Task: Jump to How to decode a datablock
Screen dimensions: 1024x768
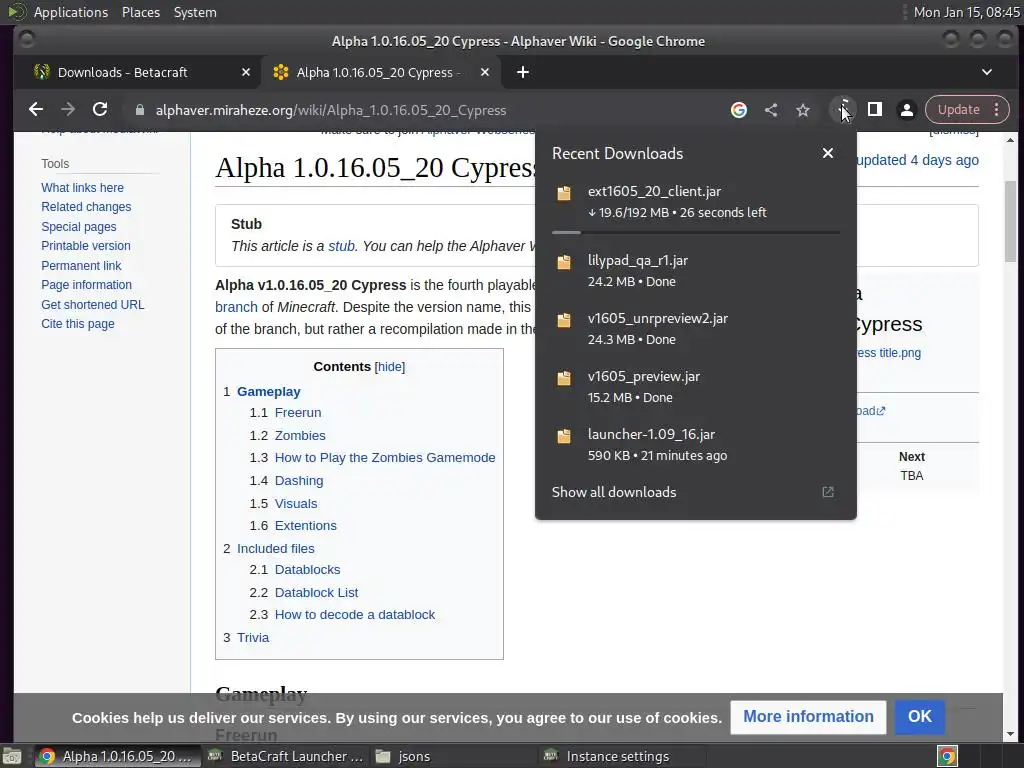Action: (355, 615)
